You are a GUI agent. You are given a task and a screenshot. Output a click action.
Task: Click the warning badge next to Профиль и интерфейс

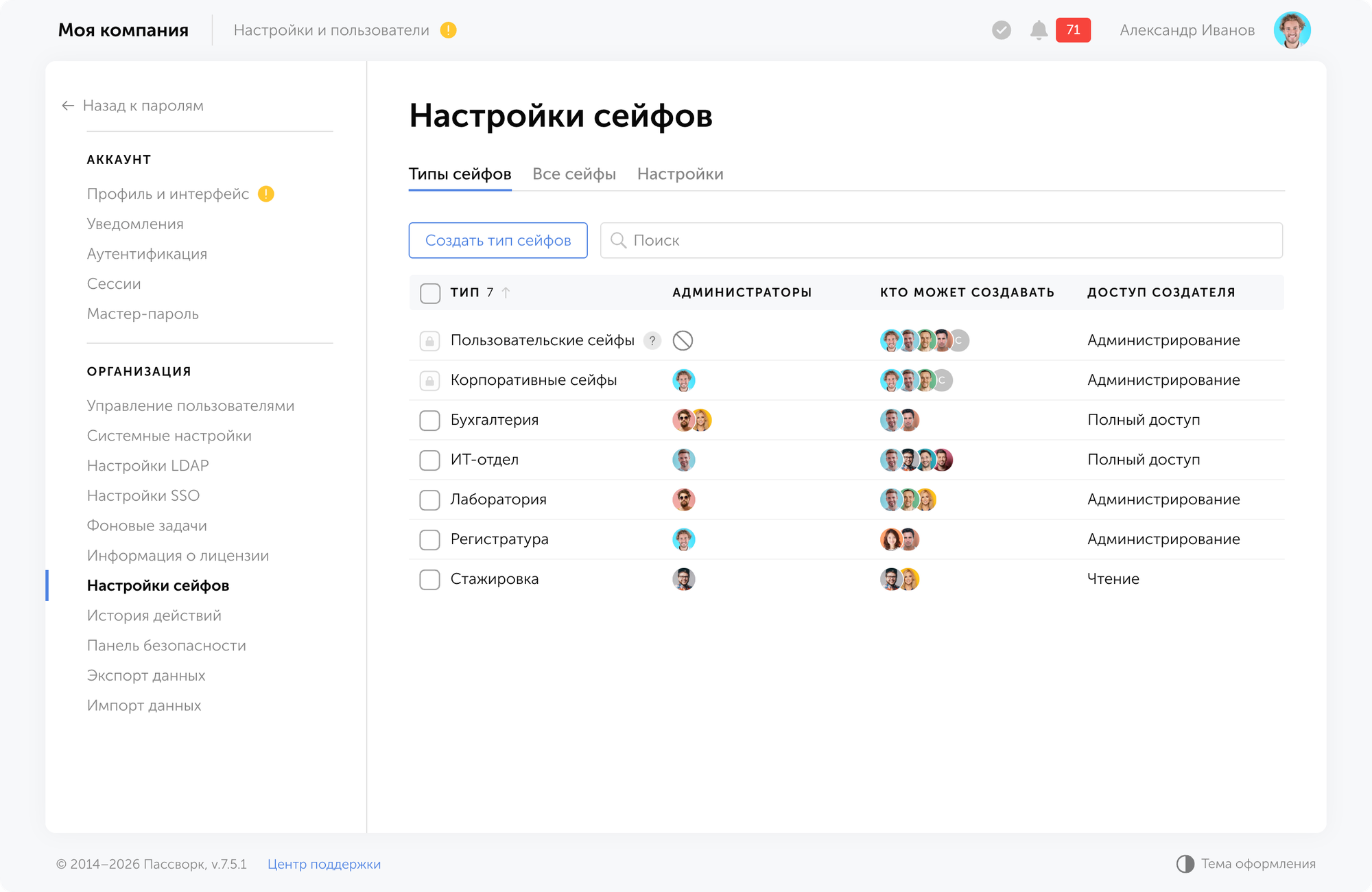point(266,194)
